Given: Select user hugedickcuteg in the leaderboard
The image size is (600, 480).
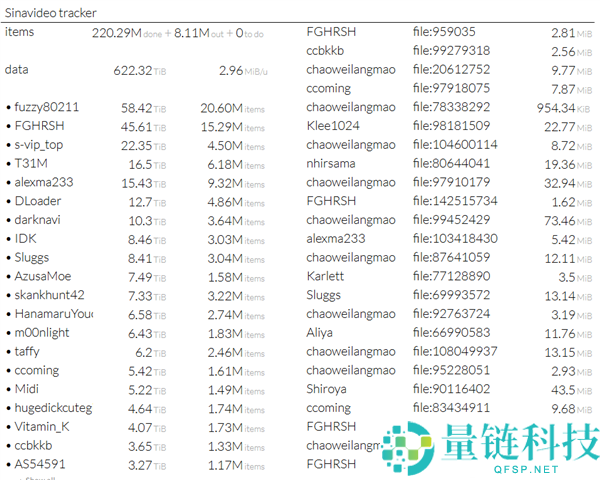Looking at the screenshot, I should (54, 408).
